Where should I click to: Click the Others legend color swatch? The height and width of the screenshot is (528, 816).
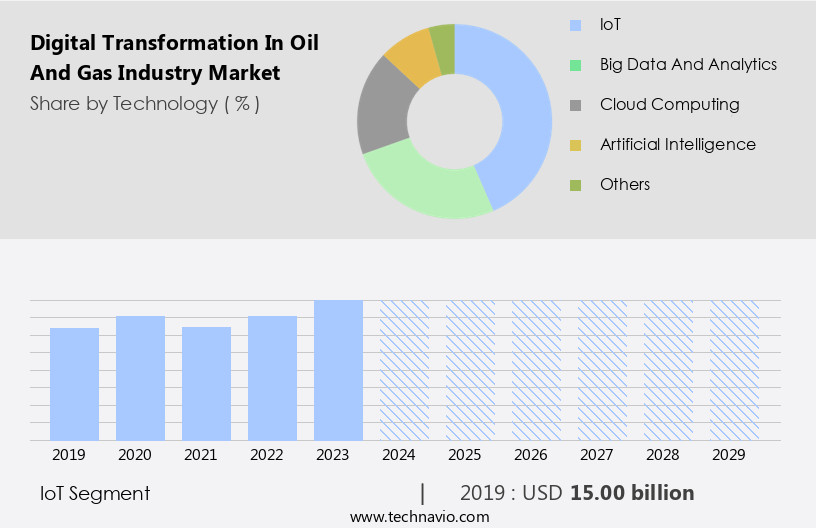tap(575, 185)
